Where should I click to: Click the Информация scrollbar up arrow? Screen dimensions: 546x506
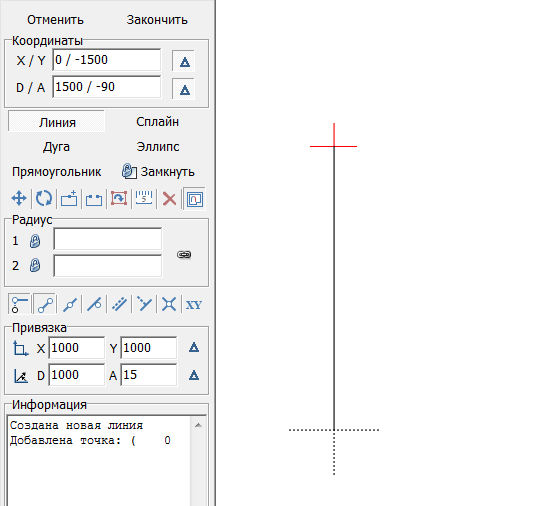(198, 425)
